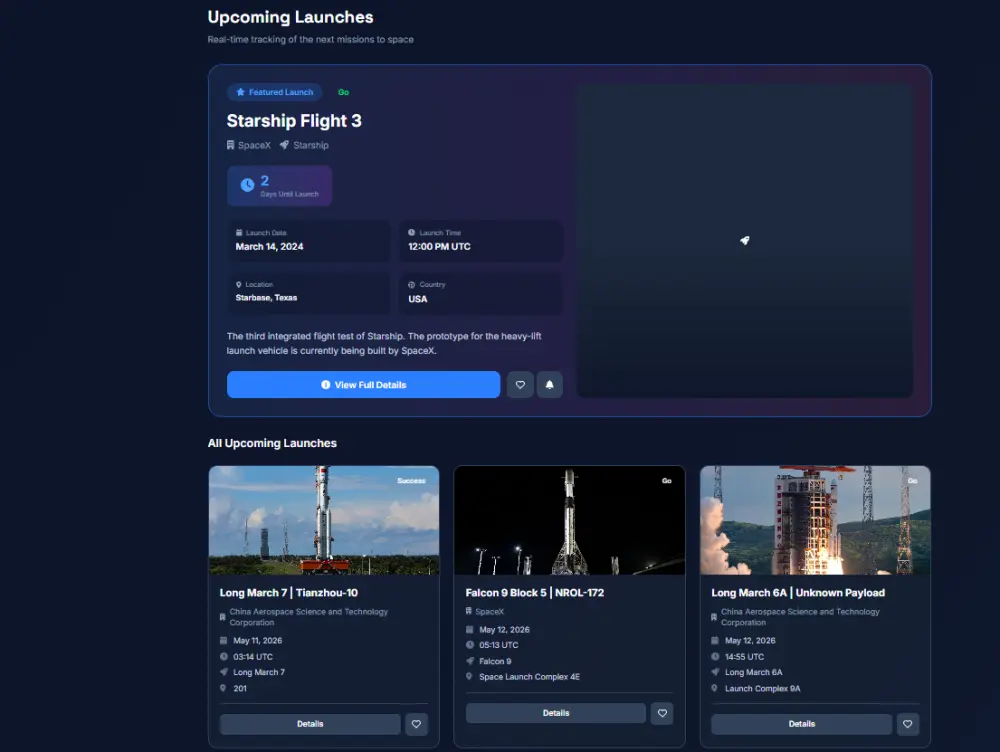Click the rocket icon in featured image placeholder
Image resolution: width=1000 pixels, height=752 pixels.
[x=744, y=240]
